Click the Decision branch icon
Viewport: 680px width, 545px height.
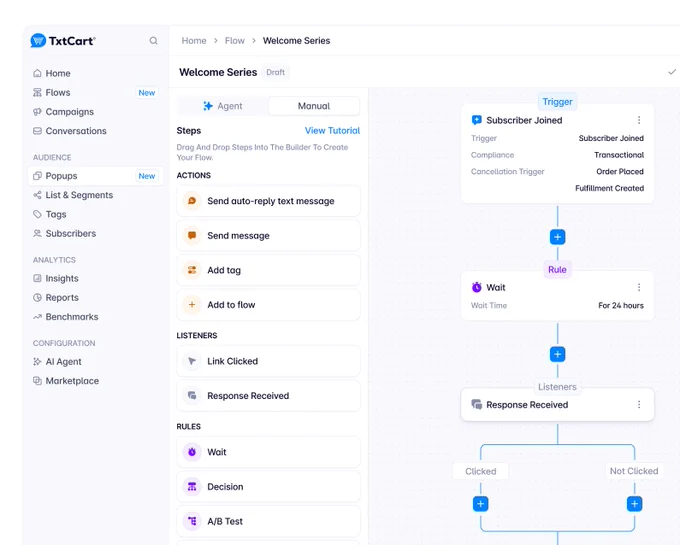coord(192,487)
